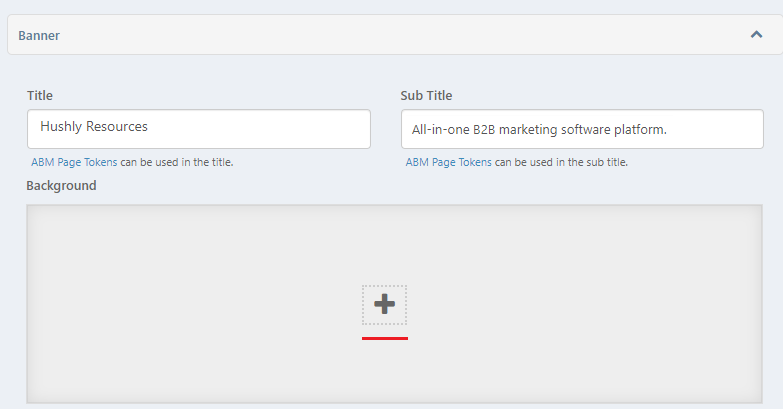Screen dimensions: 783x409
Task: Edit the Title field with Hushly Resources
Action: point(199,129)
